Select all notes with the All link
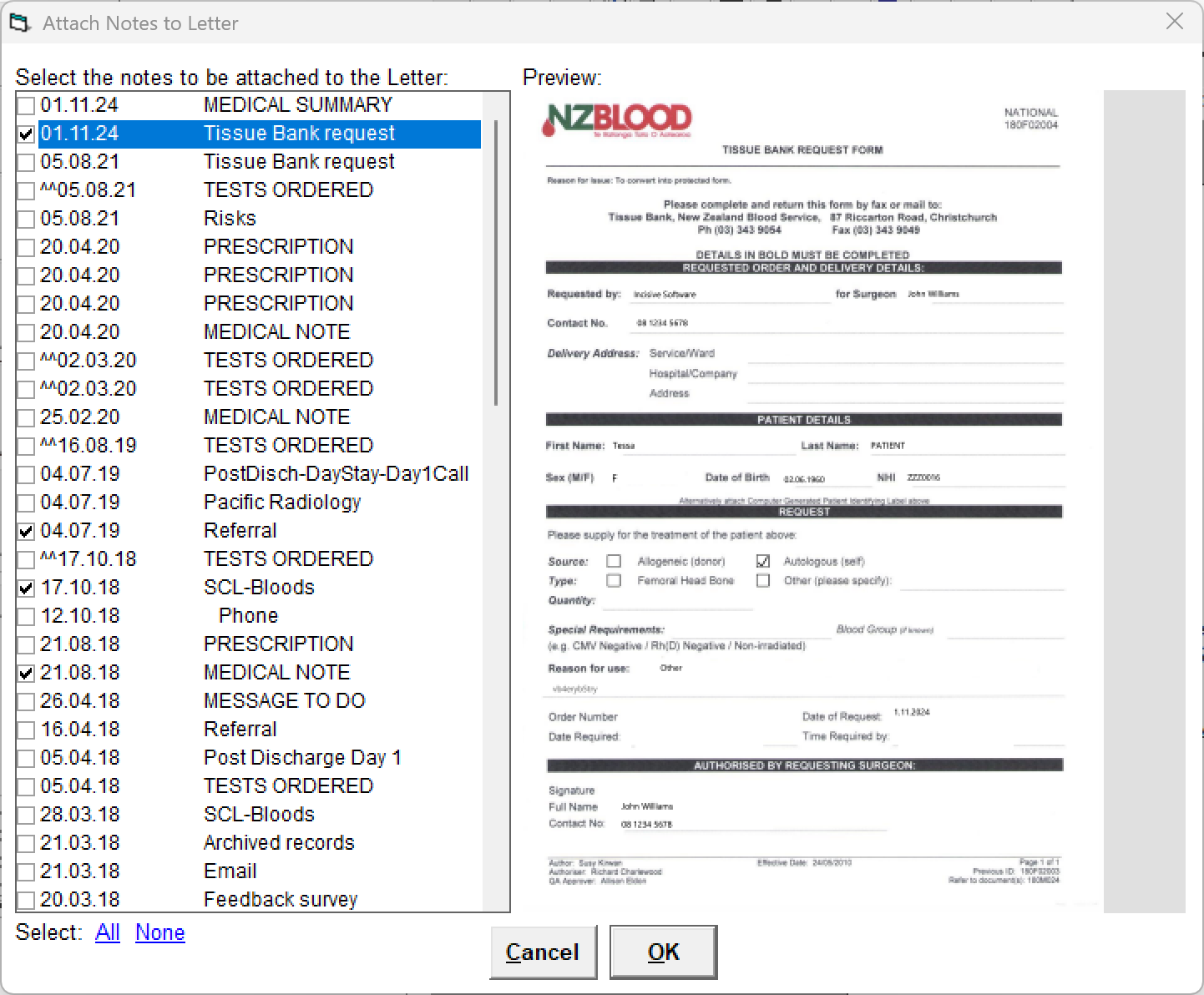Viewport: 1204px width, 995px height. (x=108, y=932)
